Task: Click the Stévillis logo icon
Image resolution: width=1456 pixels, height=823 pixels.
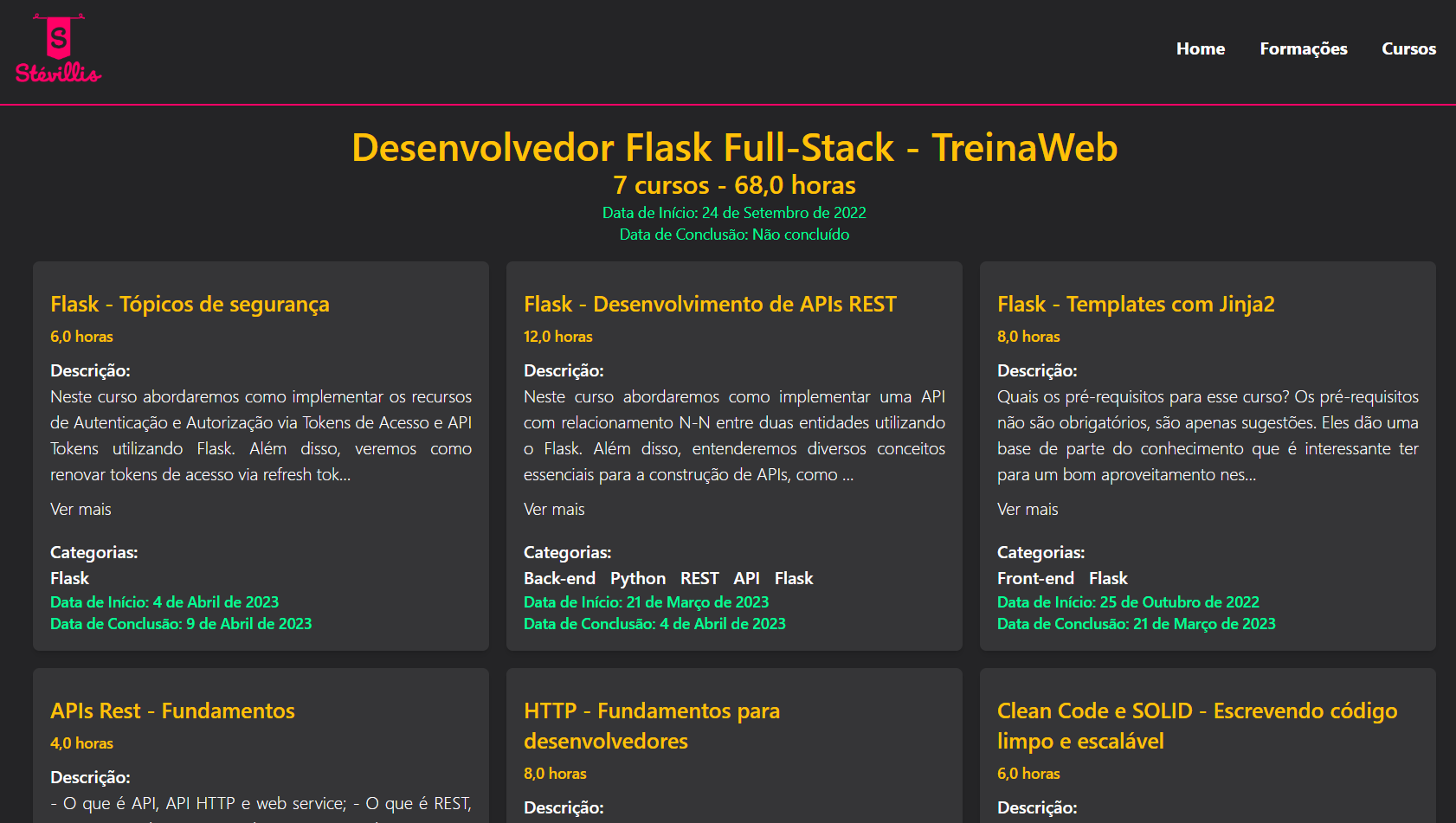Action: [58, 49]
